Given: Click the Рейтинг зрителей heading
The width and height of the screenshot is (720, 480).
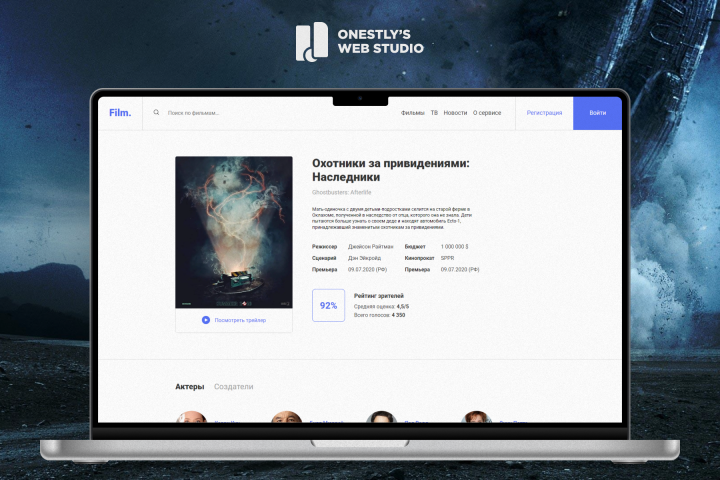Looking at the screenshot, I should tap(379, 296).
